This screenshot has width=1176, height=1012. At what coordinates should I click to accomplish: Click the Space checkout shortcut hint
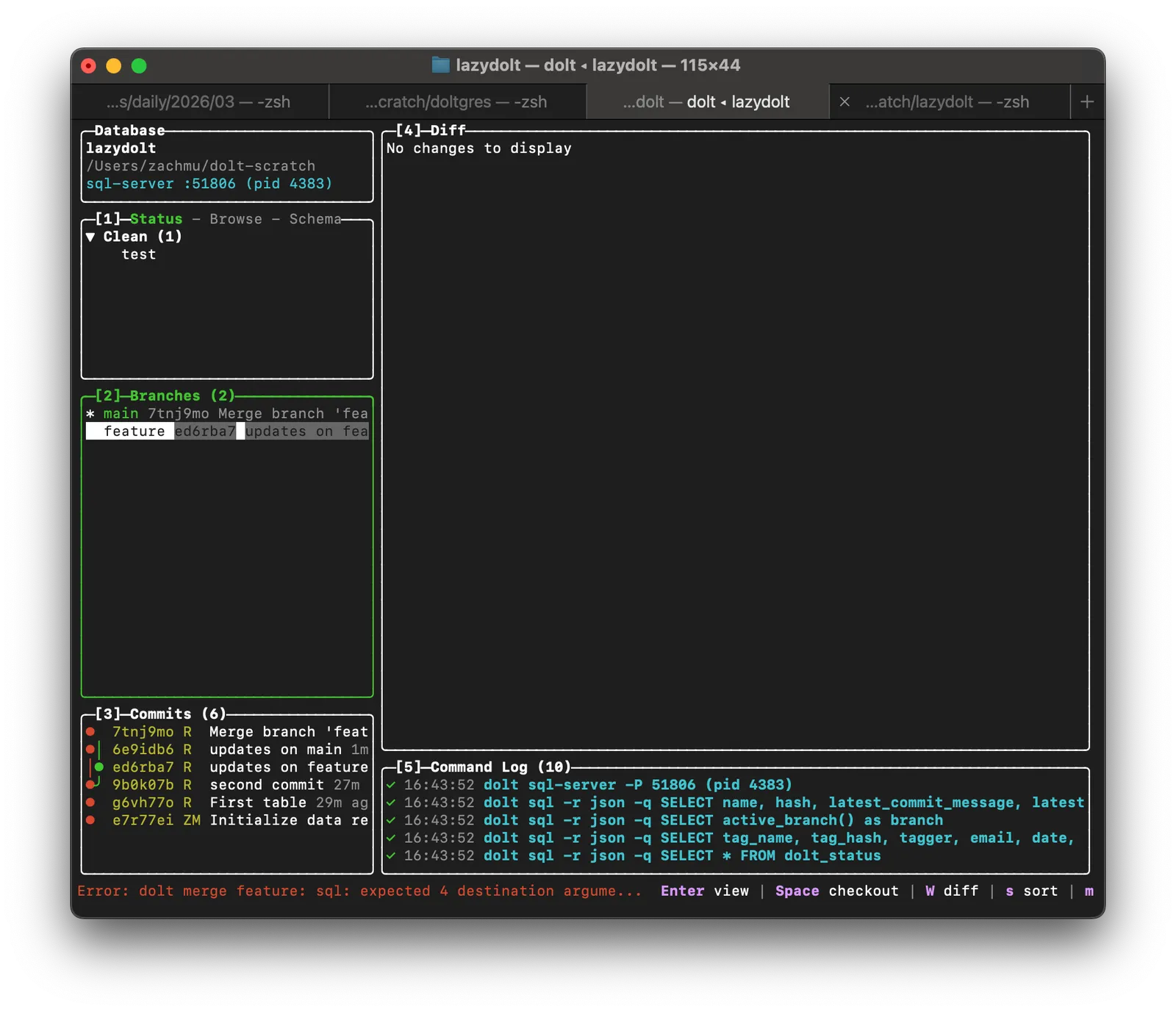point(836,891)
